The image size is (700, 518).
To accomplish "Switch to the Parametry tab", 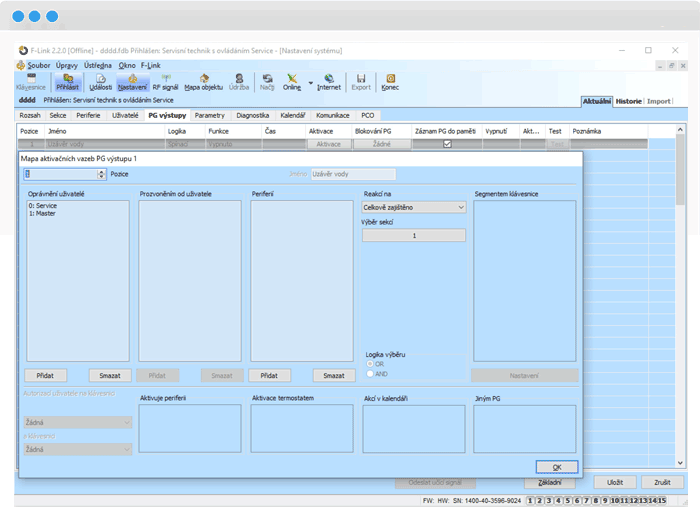I will coord(210,115).
